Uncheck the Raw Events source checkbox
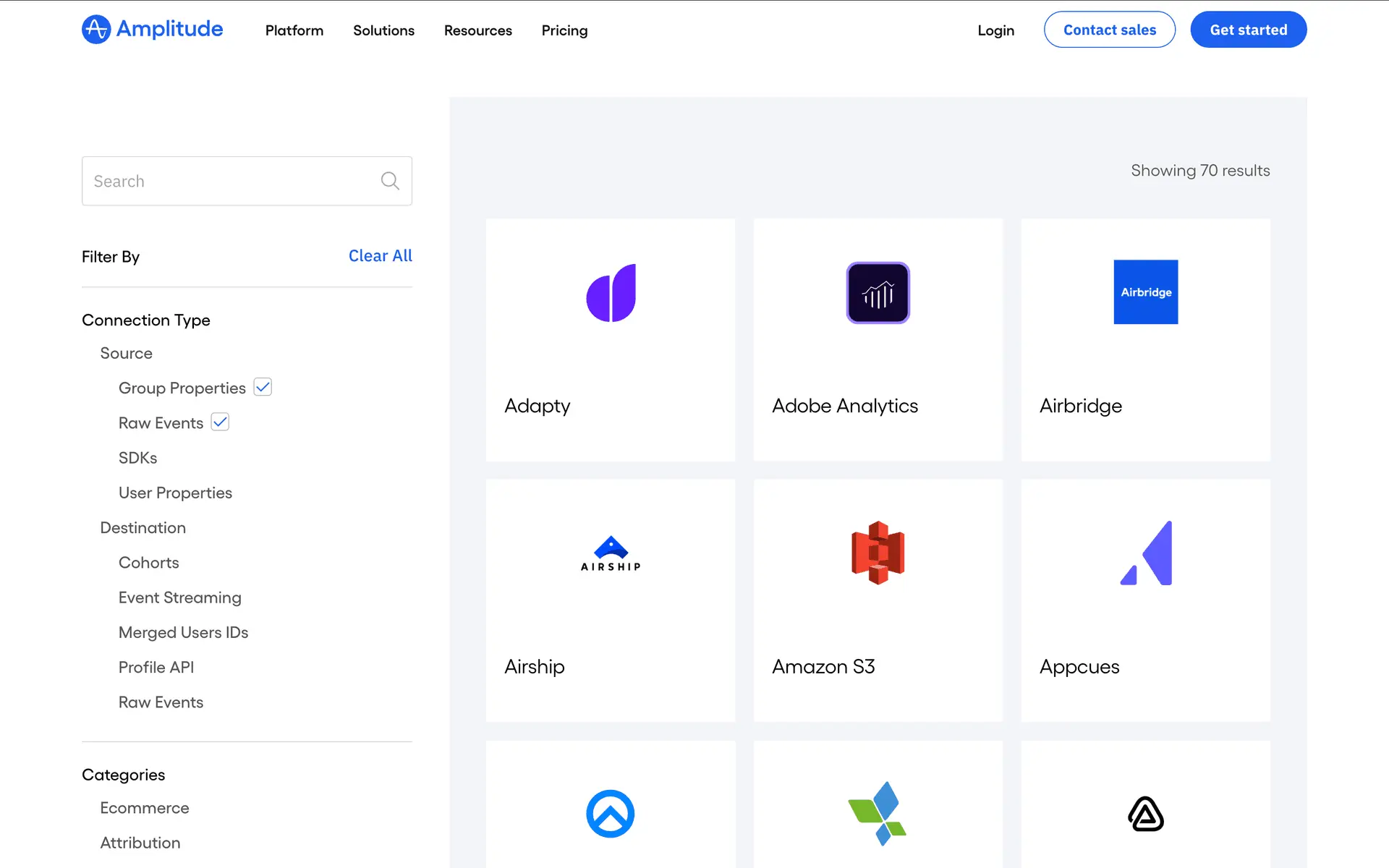Image resolution: width=1389 pixels, height=868 pixels. pyautogui.click(x=220, y=422)
